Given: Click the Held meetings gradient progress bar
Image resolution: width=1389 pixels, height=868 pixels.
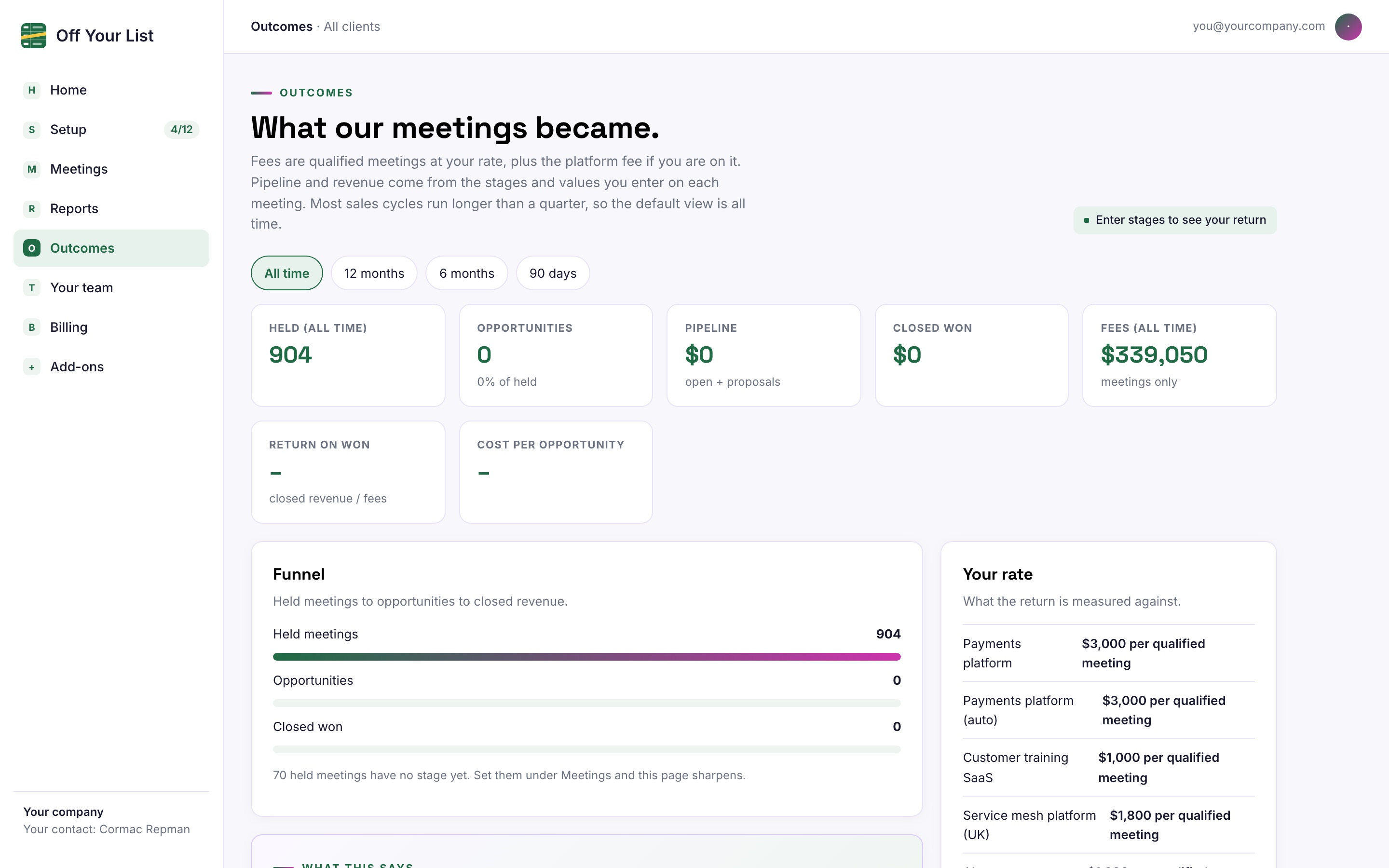Looking at the screenshot, I should point(586,657).
